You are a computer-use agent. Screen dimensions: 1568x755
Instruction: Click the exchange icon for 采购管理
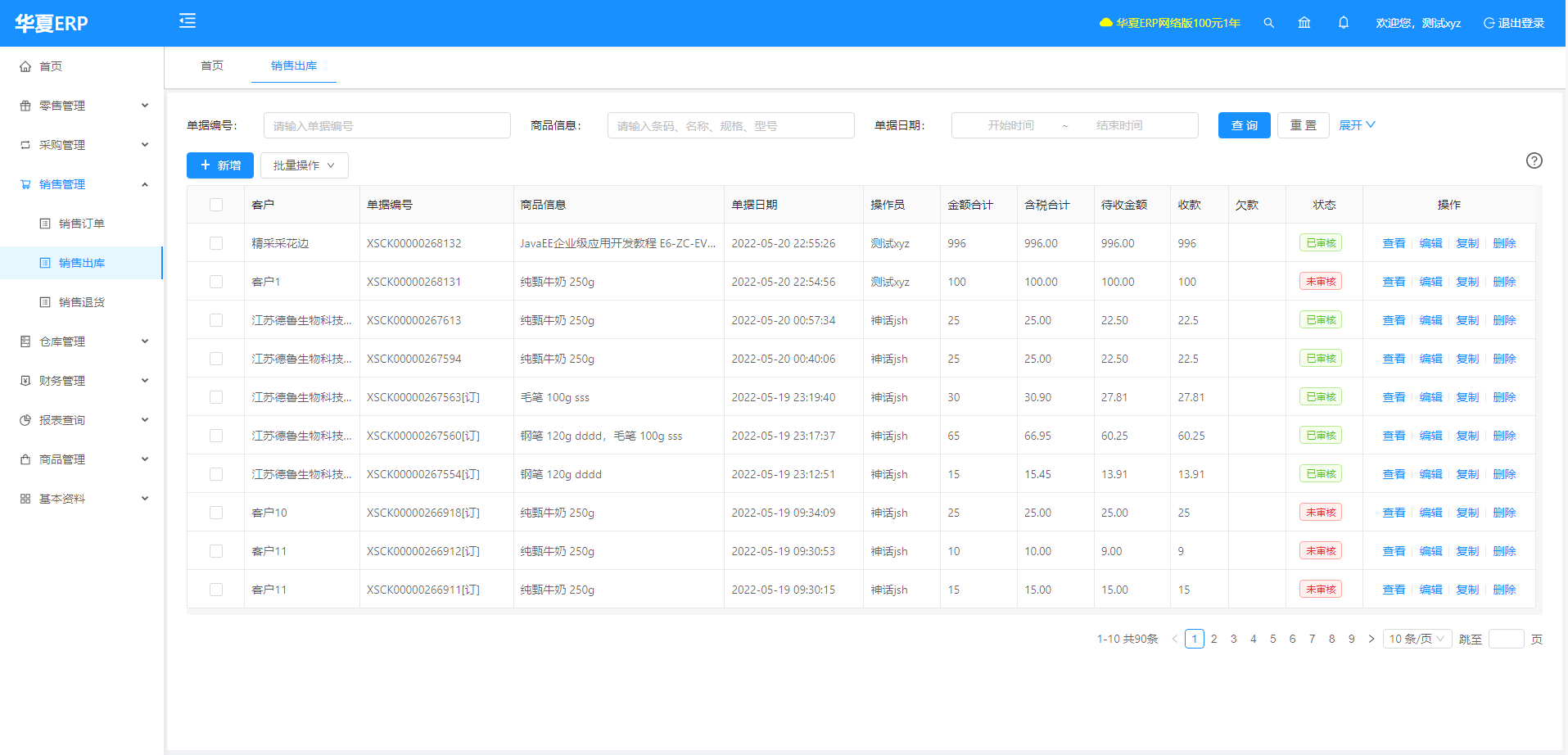[x=25, y=145]
